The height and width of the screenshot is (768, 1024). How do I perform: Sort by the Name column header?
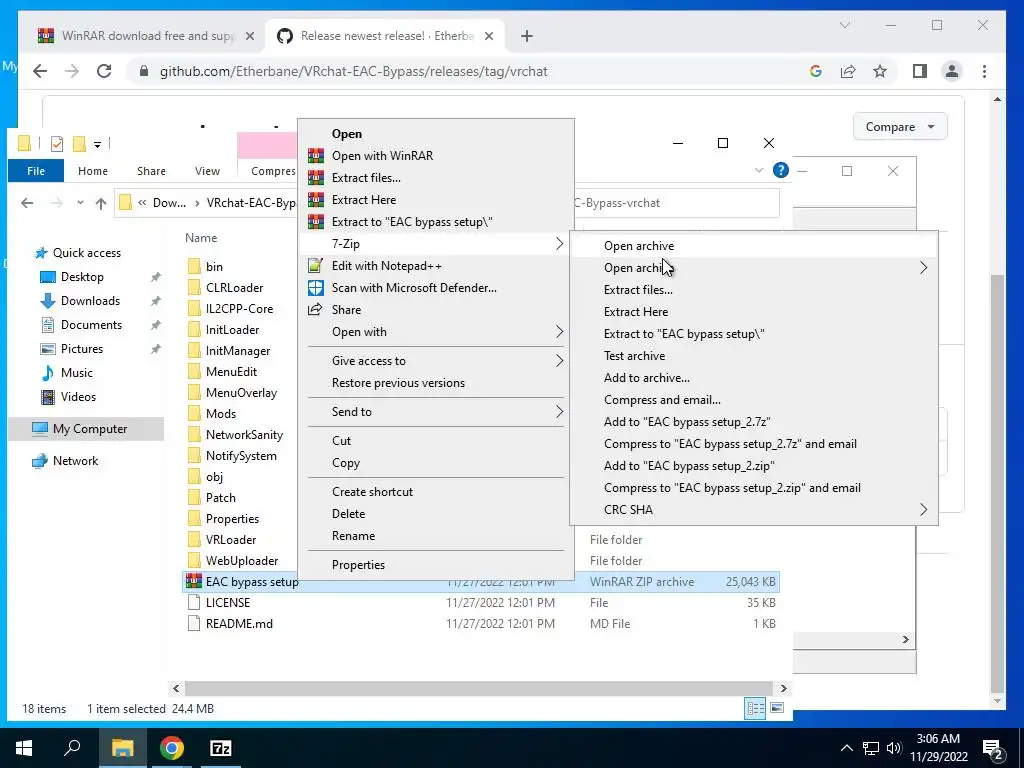200,238
